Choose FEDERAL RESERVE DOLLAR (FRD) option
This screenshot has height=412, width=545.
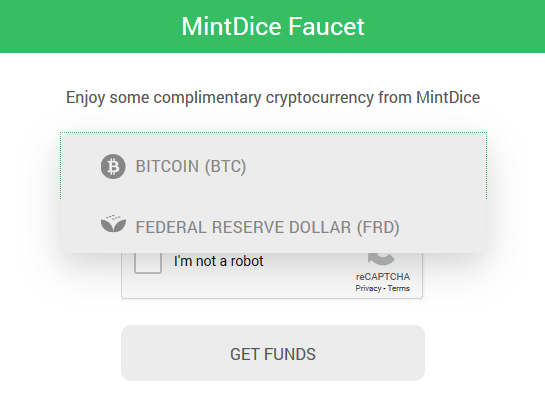tap(273, 227)
